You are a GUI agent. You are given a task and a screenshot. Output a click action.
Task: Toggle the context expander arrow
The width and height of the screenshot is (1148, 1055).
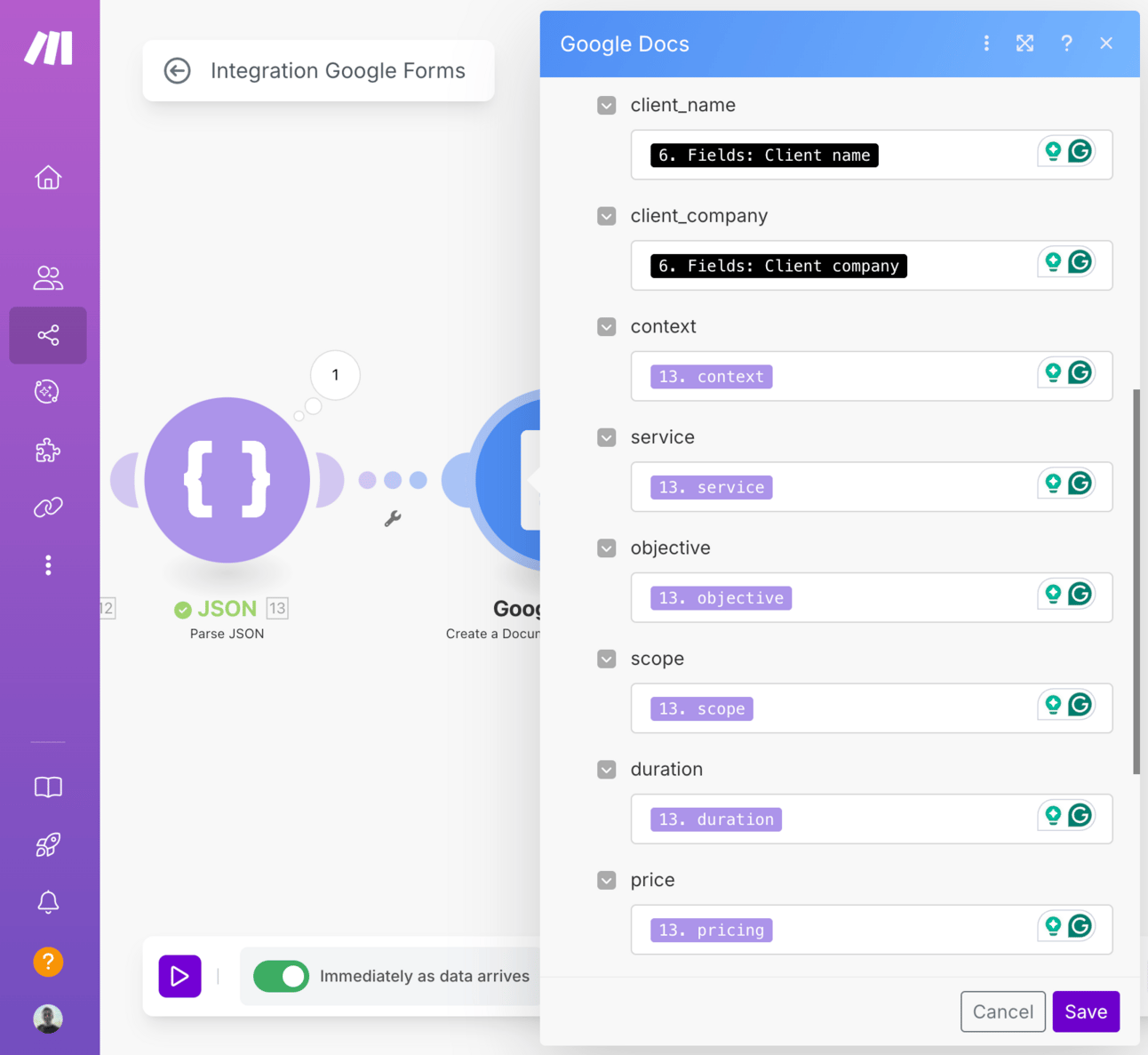(x=607, y=327)
